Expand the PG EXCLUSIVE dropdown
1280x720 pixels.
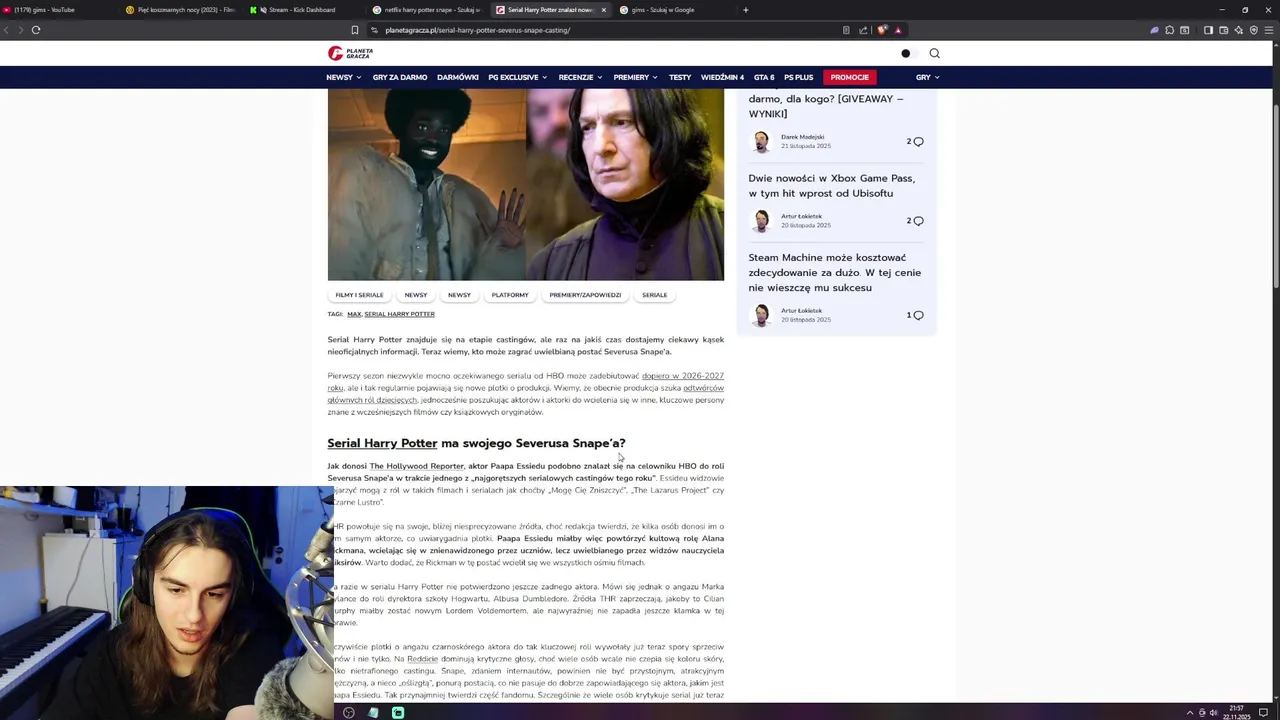tap(518, 77)
